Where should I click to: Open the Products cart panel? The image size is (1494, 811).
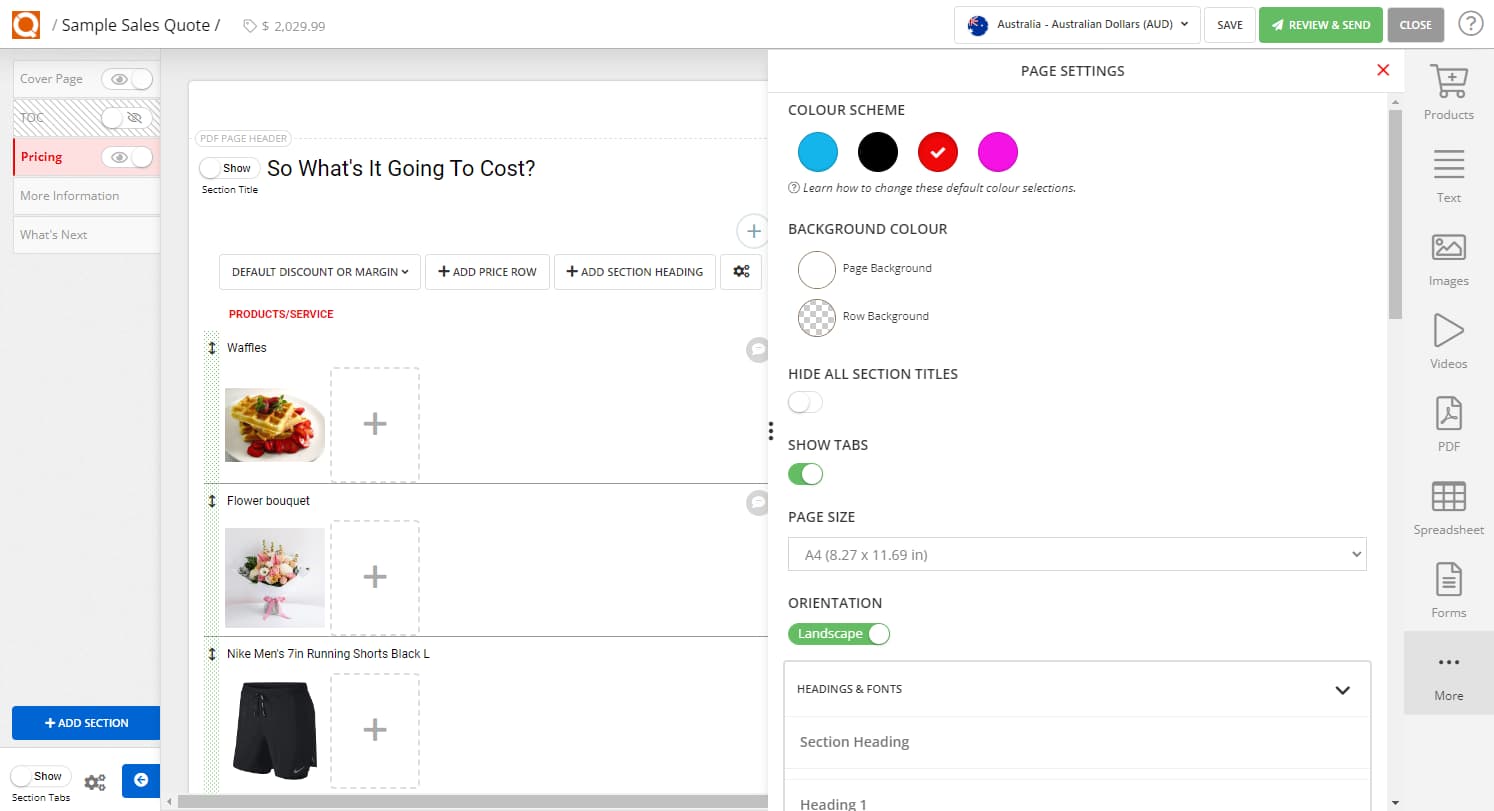[x=1448, y=91]
